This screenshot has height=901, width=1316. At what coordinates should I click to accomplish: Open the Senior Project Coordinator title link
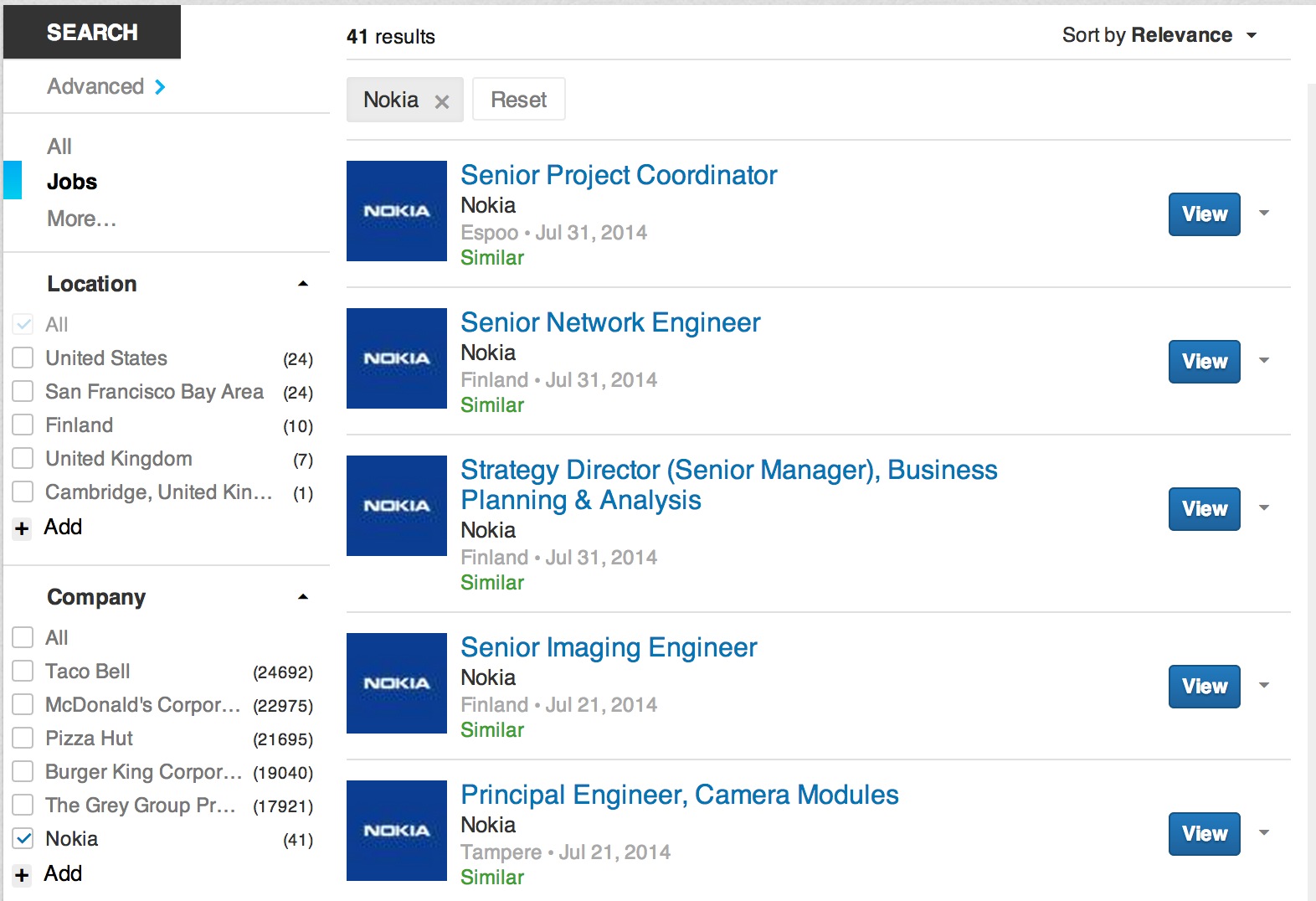pos(619,175)
